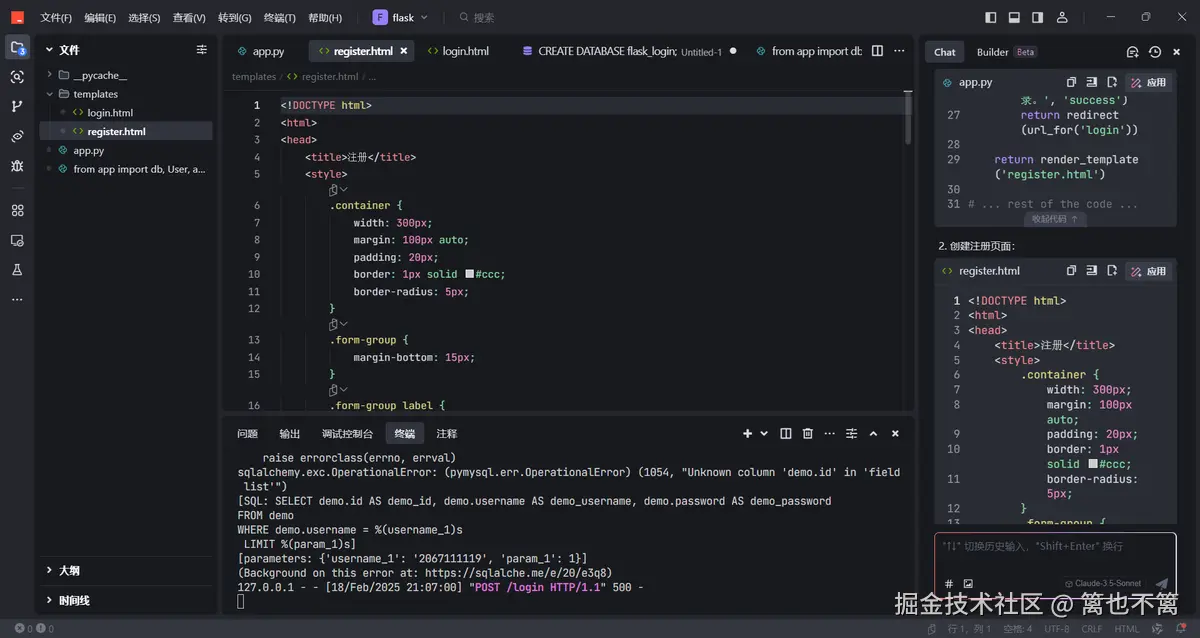
Task: Start a new chat session
Action: tap(1133, 52)
